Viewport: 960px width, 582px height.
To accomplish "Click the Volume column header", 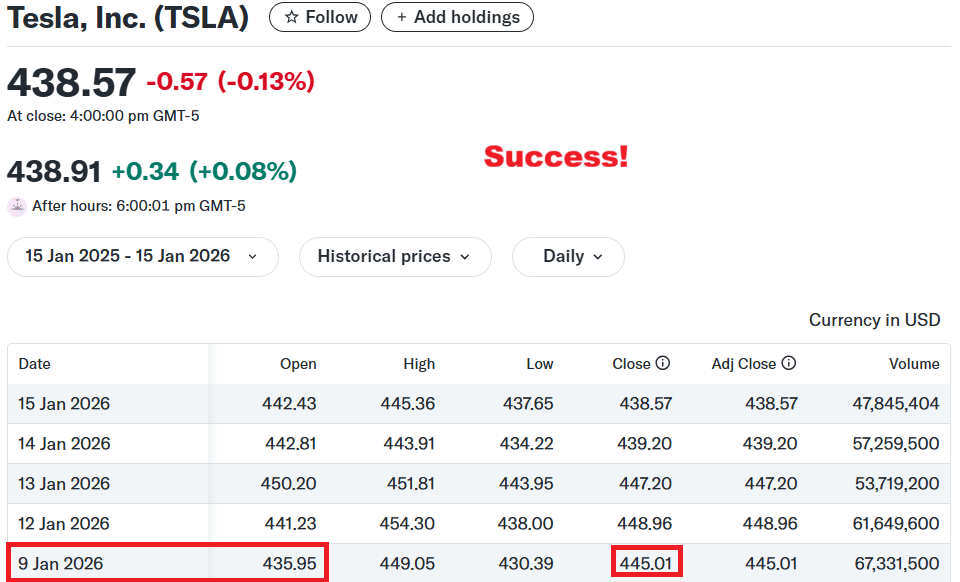I will 914,364.
